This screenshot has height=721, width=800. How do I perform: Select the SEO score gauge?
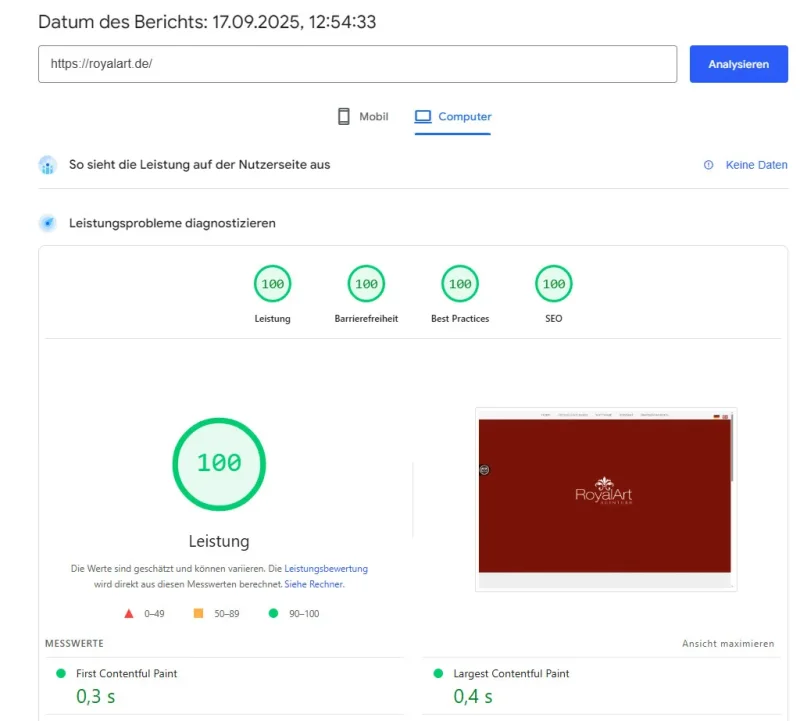554,284
